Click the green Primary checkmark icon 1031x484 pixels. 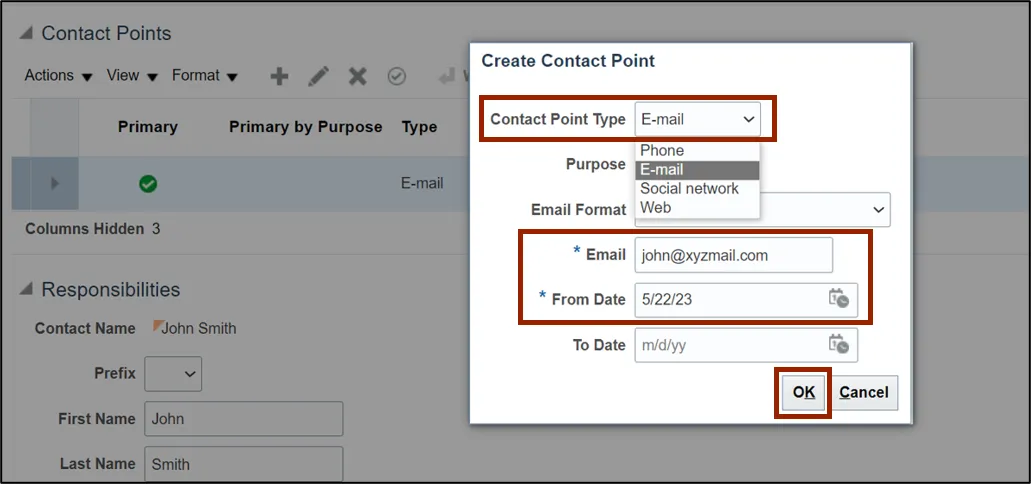[x=148, y=183]
